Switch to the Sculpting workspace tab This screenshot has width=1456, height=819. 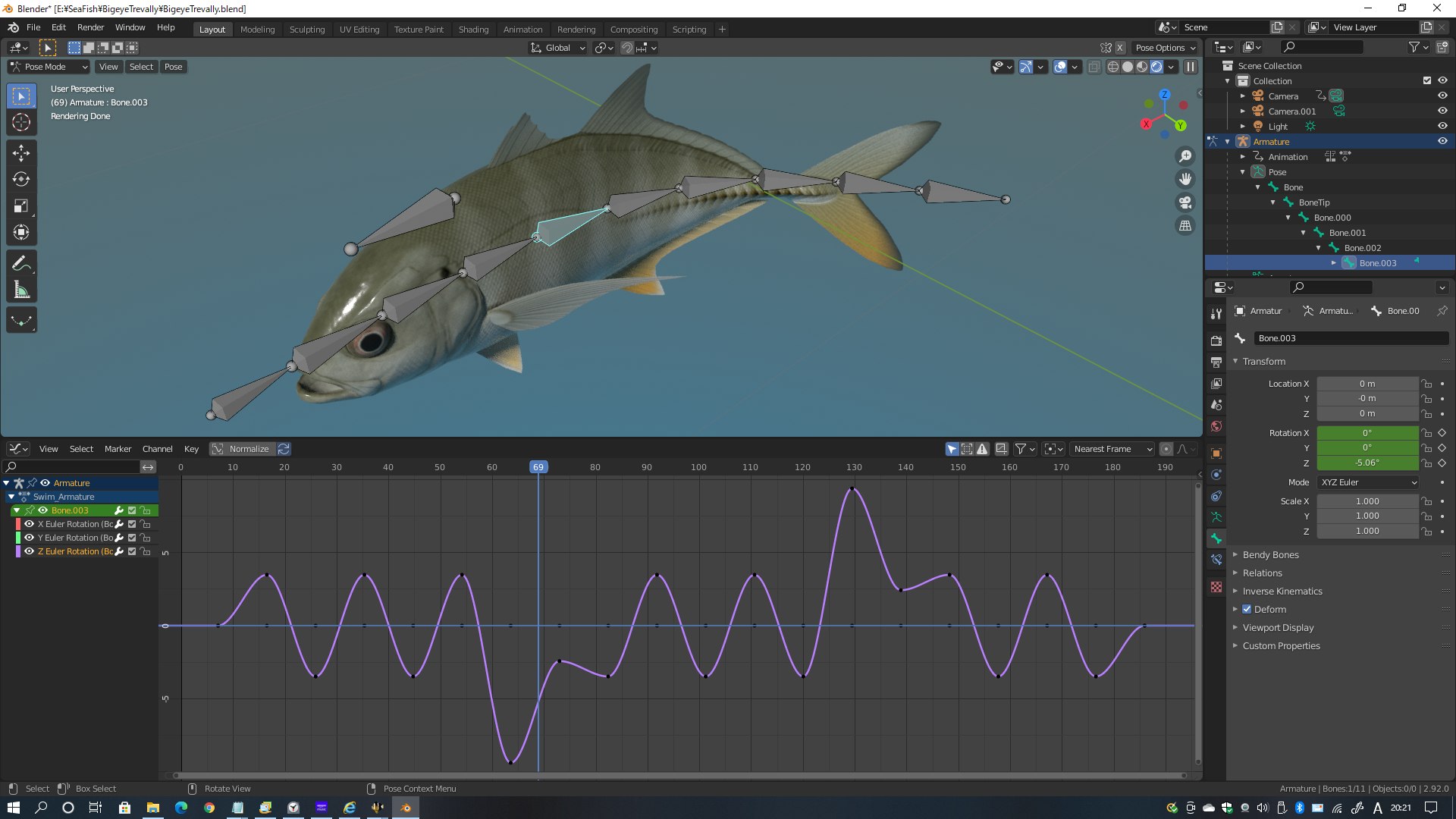click(x=306, y=30)
